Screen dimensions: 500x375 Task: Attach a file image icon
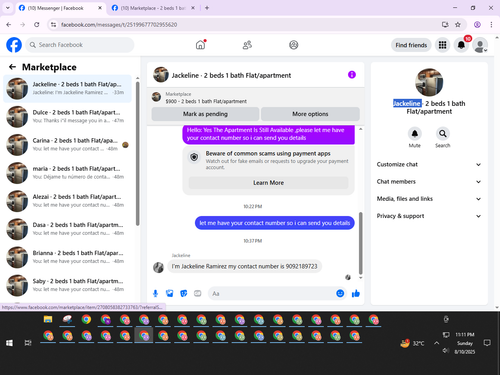[169, 293]
